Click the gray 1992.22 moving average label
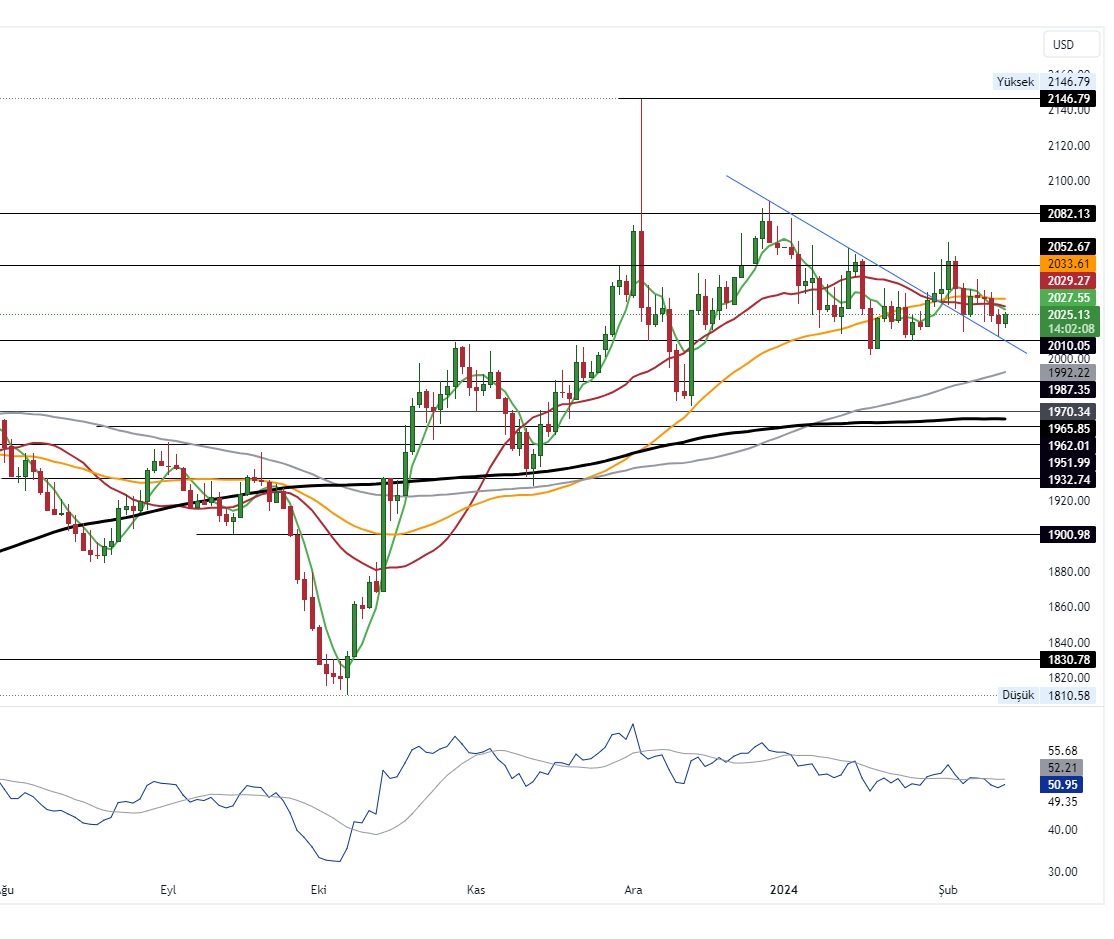Viewport: 1114px width, 939px height. tap(1069, 372)
